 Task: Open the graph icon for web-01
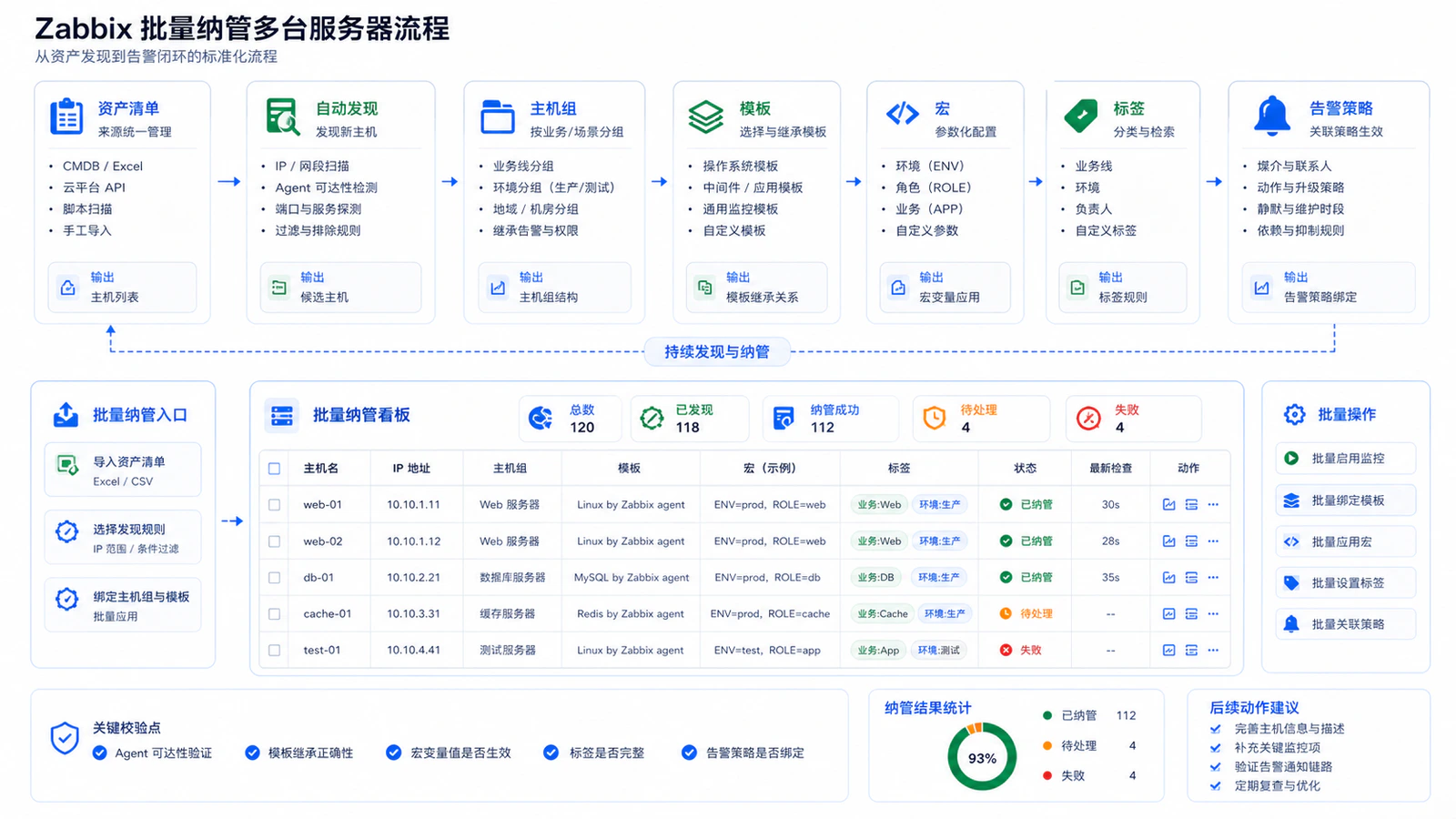click(1169, 504)
